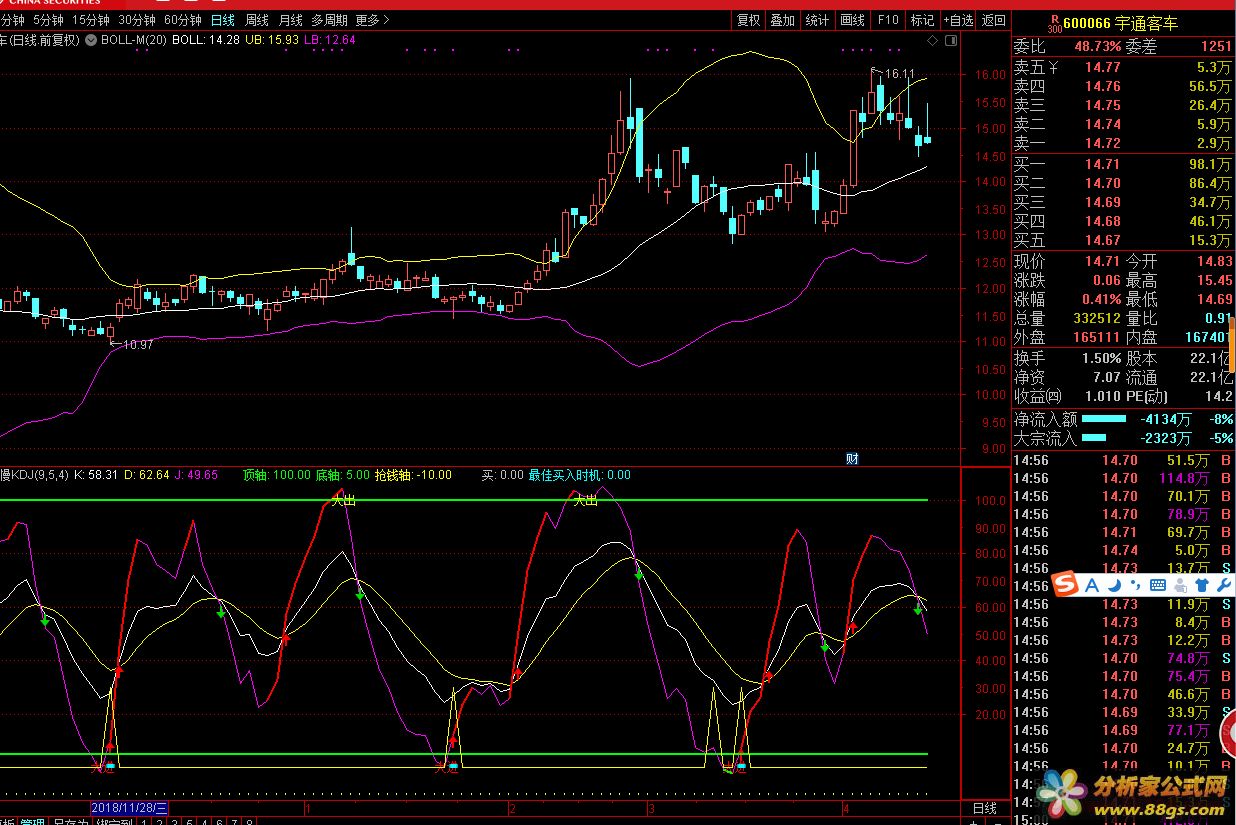
Task: Click the 财 finance marker on chart
Action: pos(852,459)
